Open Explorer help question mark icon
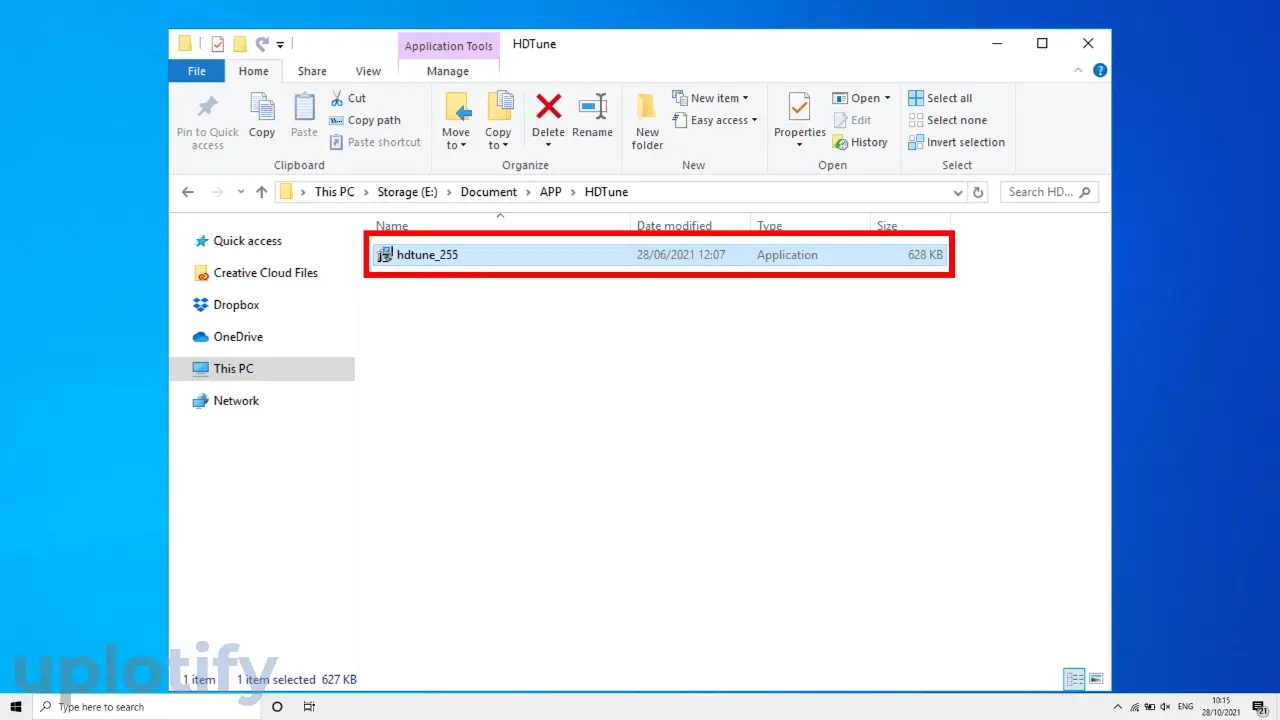 pyautogui.click(x=1100, y=71)
